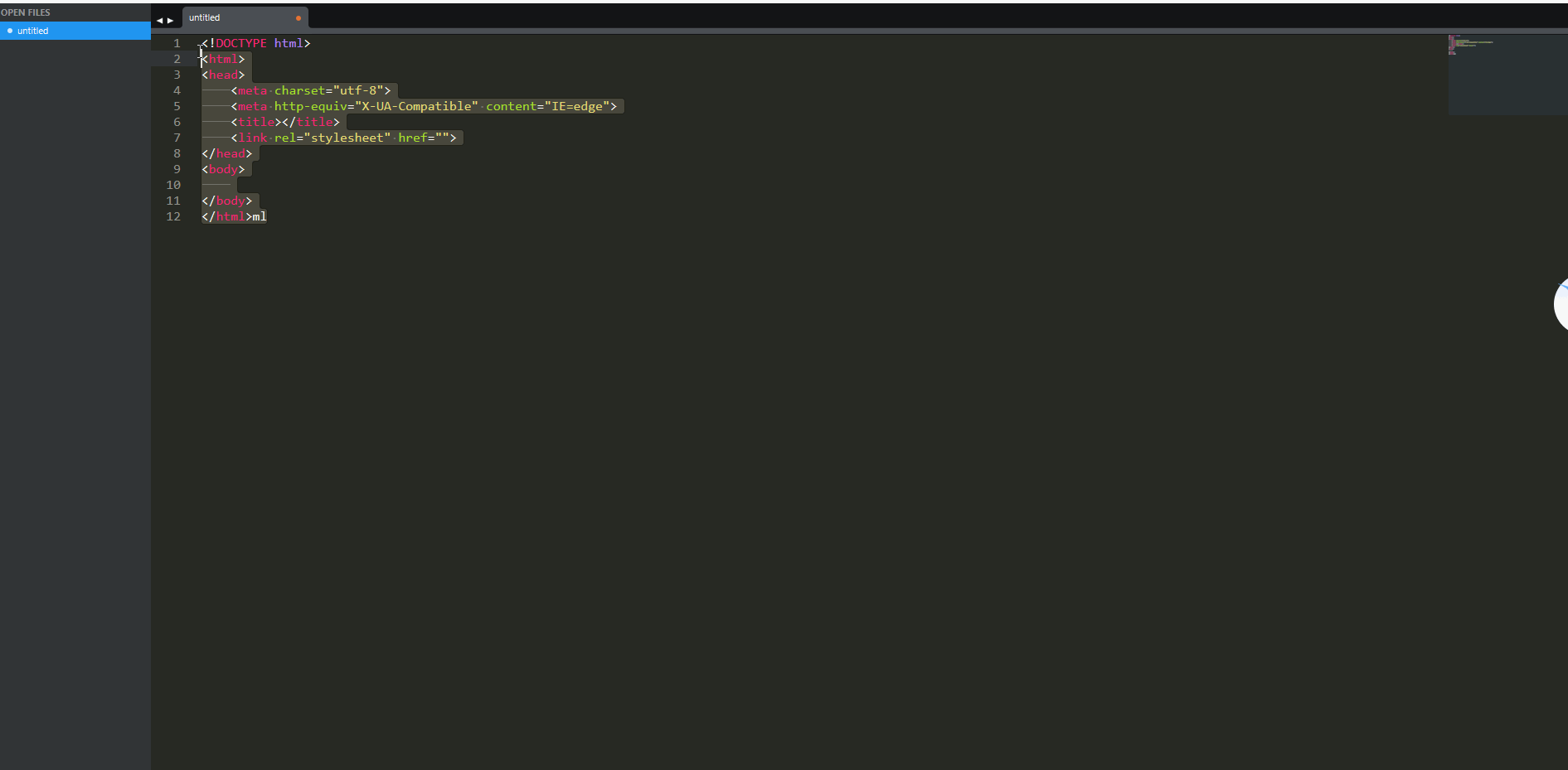1568x770 pixels.
Task: Click the opening head tag
Action: pyautogui.click(x=223, y=75)
